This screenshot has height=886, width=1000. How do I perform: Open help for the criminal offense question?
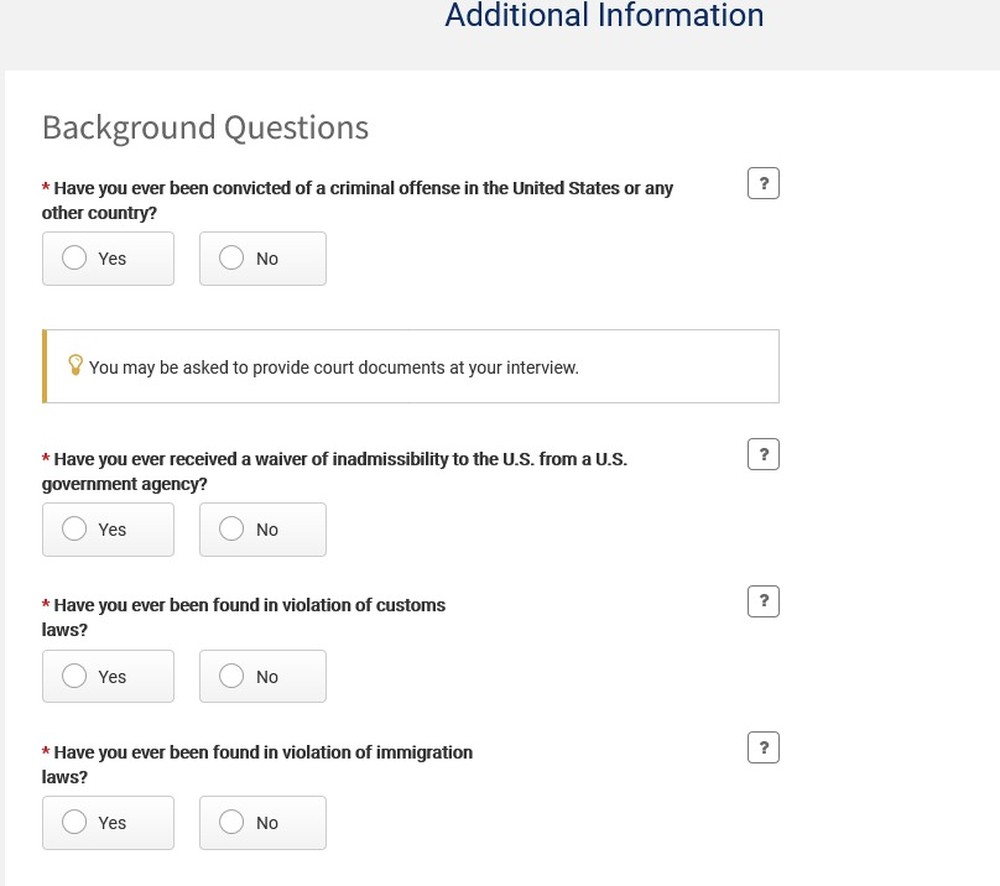click(763, 184)
